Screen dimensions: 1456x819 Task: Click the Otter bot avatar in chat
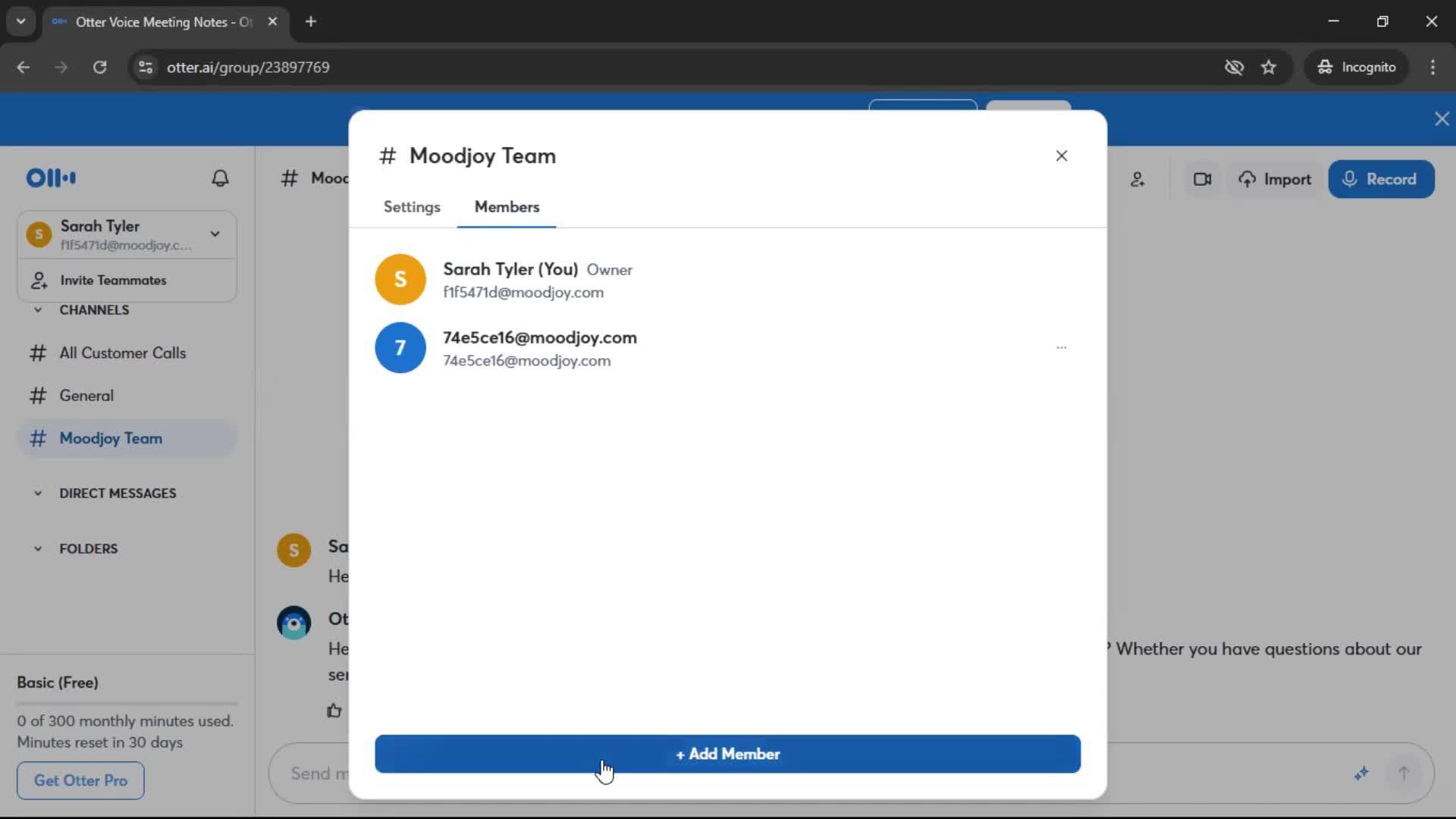coord(293,623)
